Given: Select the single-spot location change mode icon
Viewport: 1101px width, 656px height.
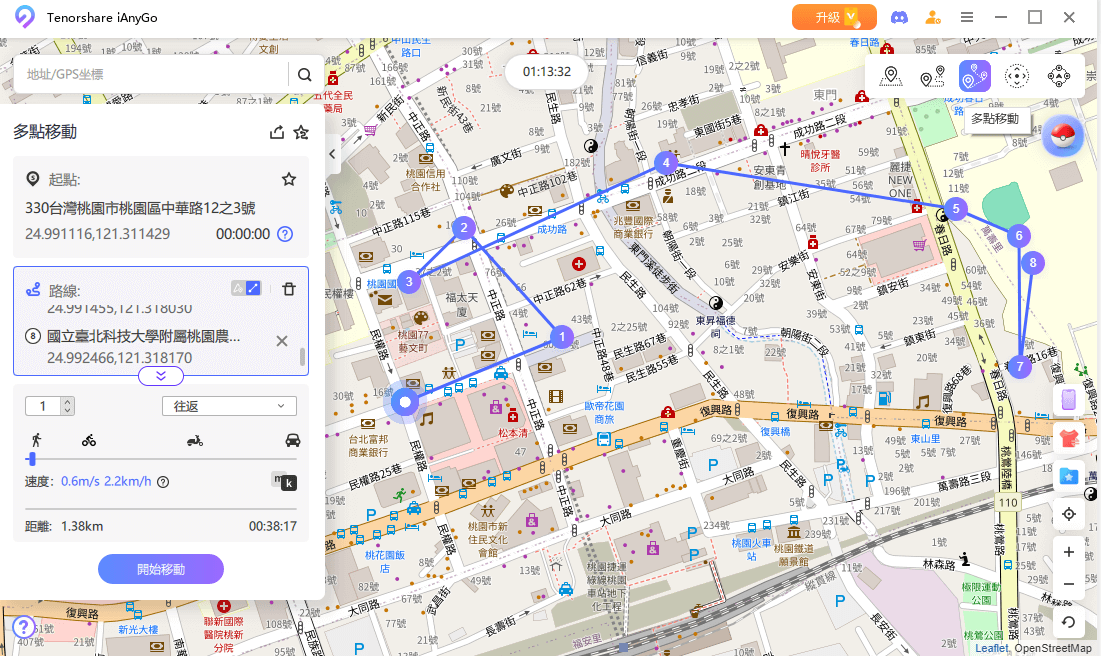Looking at the screenshot, I should click(890, 76).
